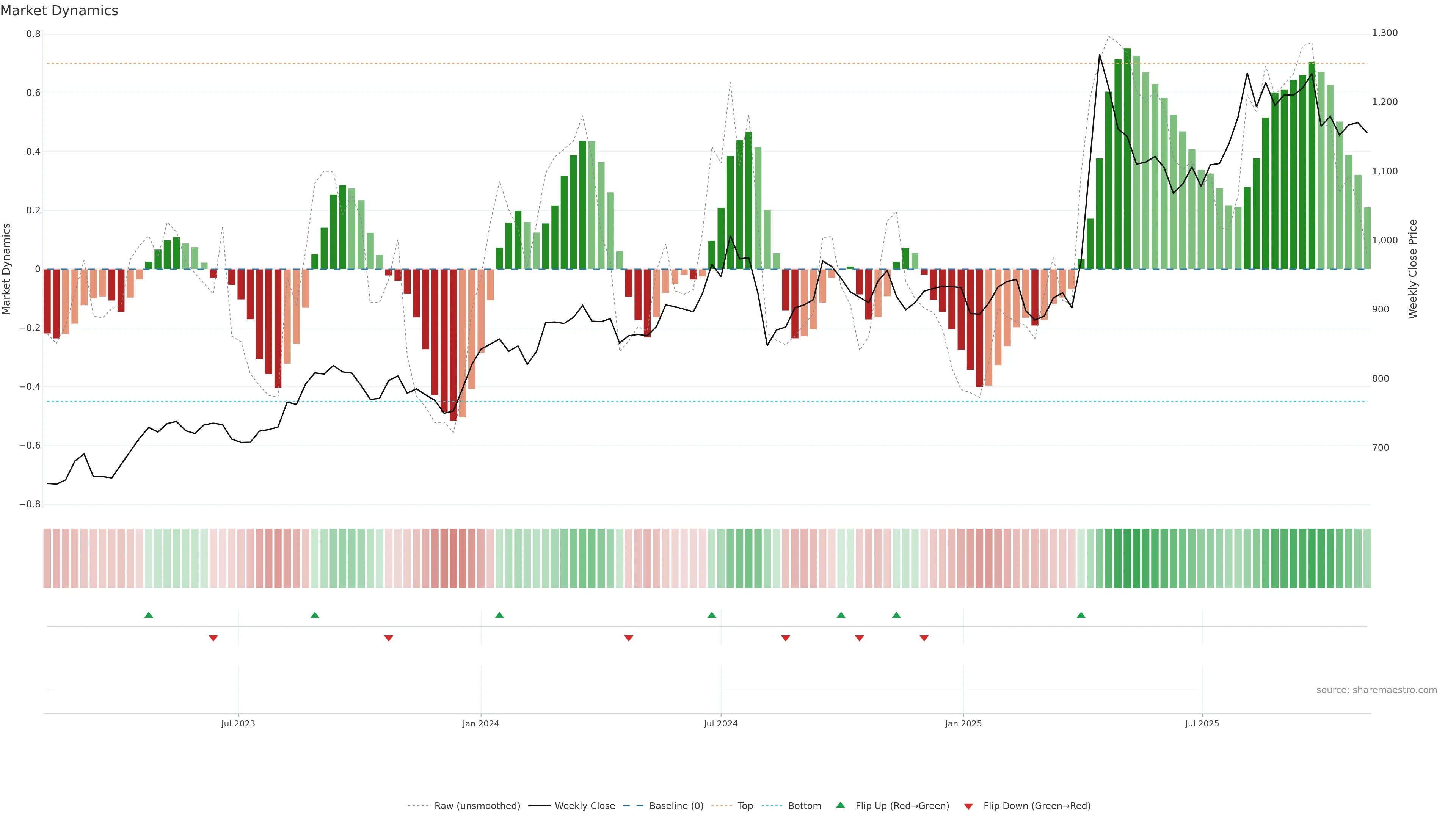The height and width of the screenshot is (819, 1456).
Task: Click the Market Dynamics chart title
Action: (60, 11)
